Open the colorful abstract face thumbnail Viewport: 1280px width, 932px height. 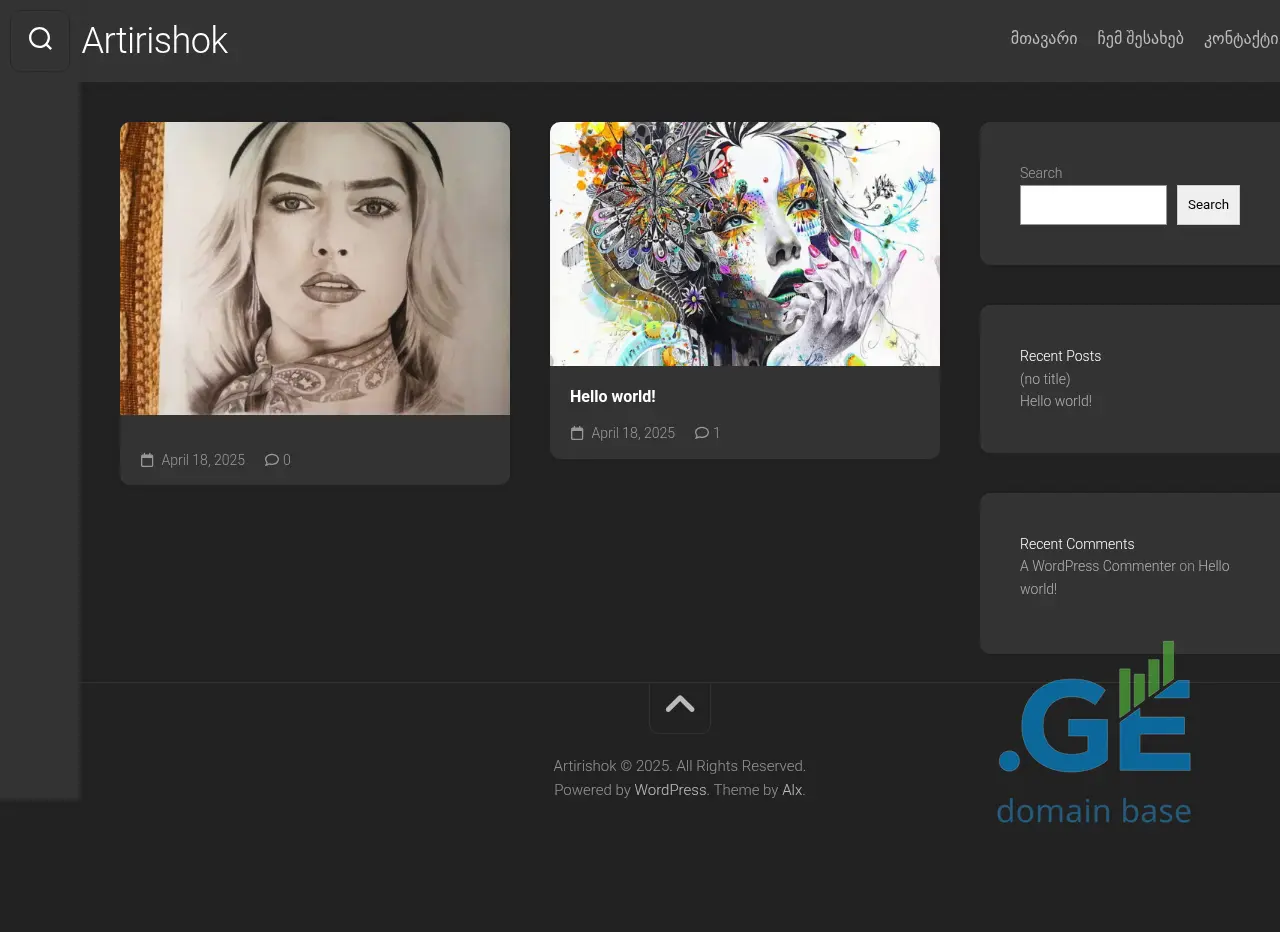click(745, 244)
